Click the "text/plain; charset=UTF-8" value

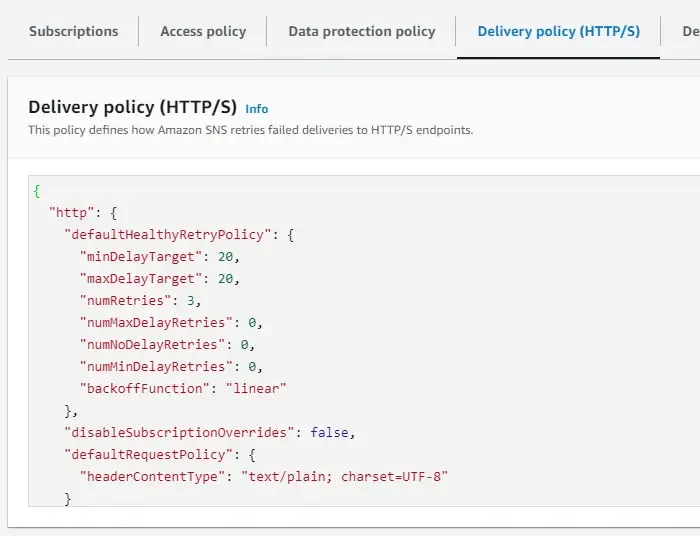[343, 476]
